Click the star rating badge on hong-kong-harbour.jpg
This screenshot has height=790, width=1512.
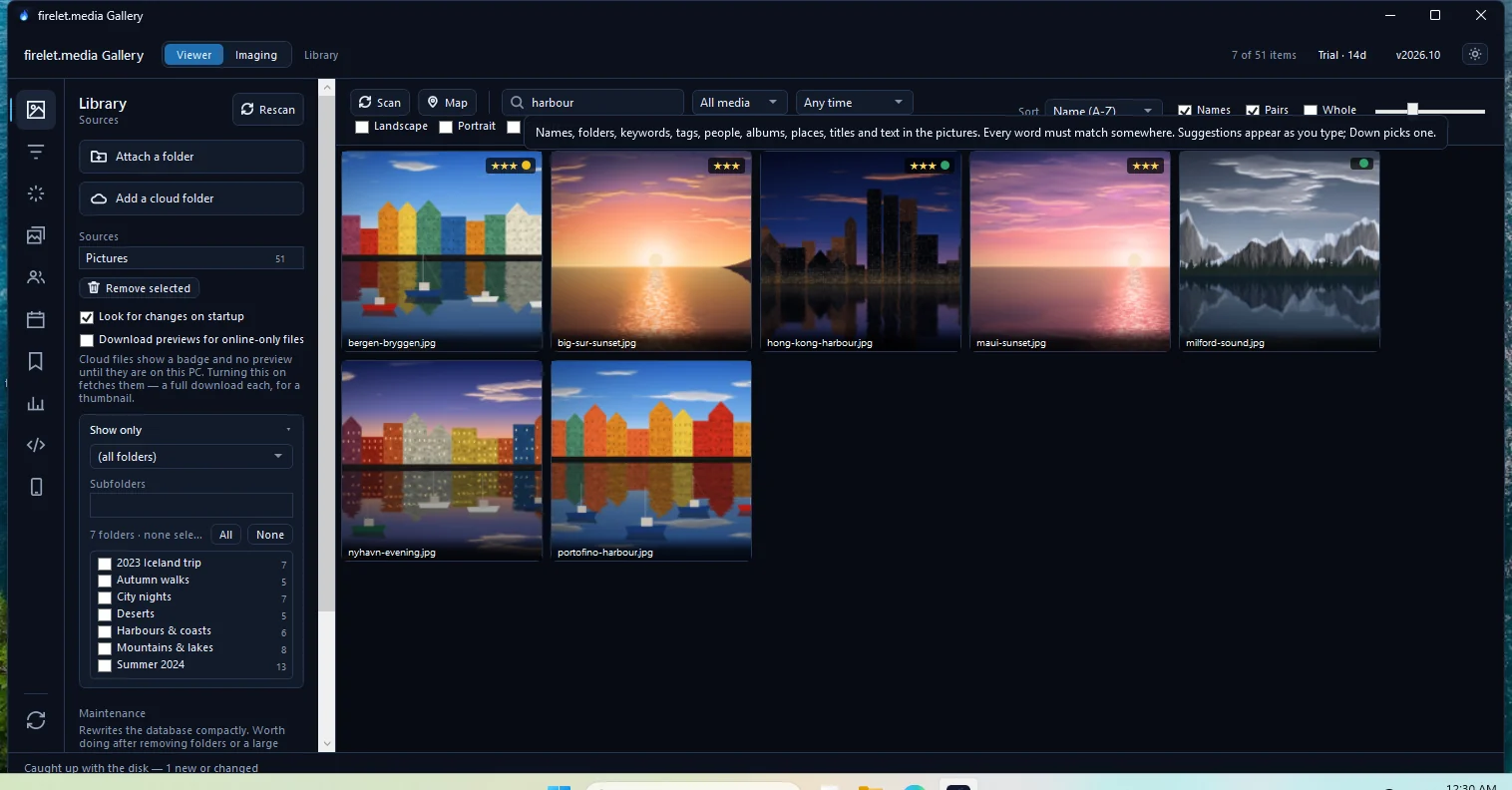click(930, 166)
